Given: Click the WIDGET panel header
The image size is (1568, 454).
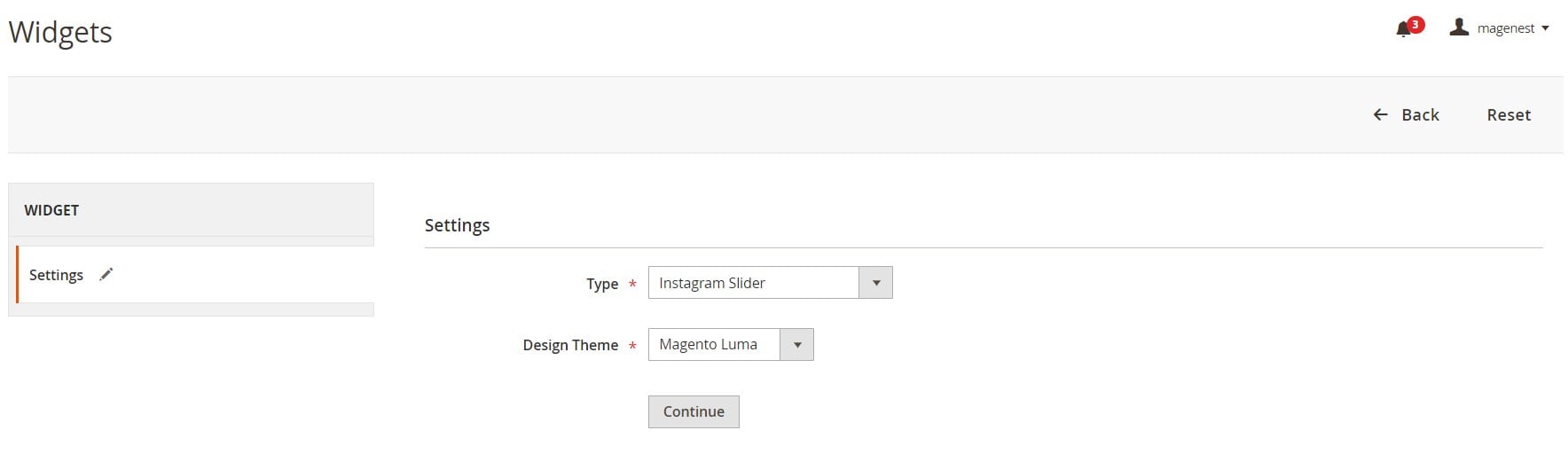Looking at the screenshot, I should [x=191, y=210].
